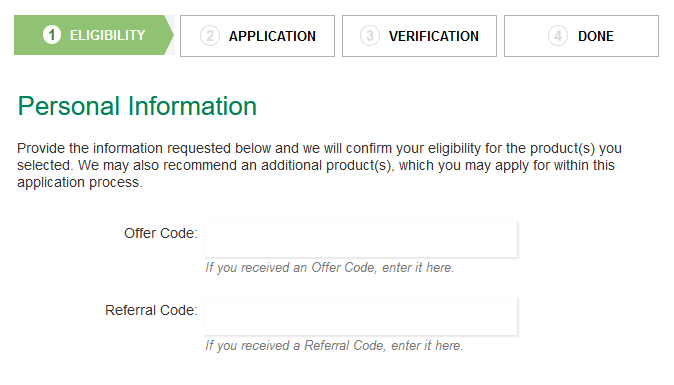Click the Personal Information heading
The image size is (674, 385).
137,106
